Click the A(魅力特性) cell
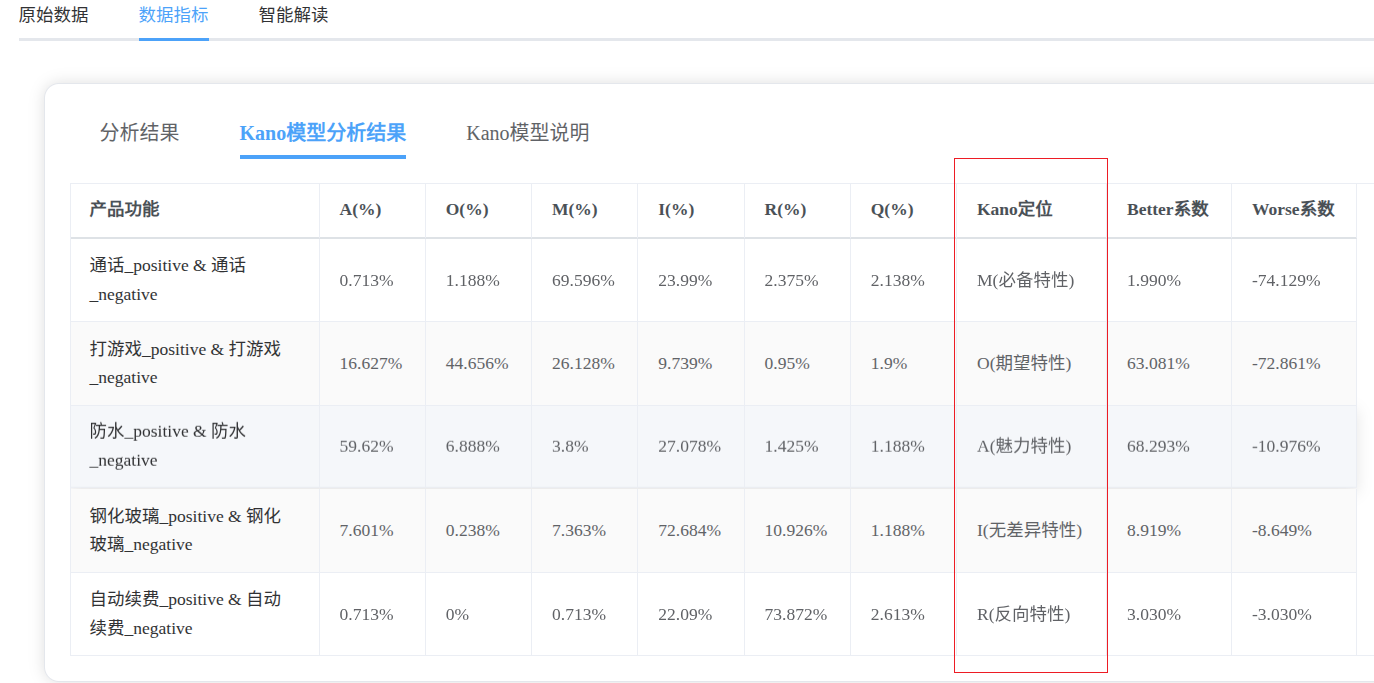Image resolution: width=1374 pixels, height=683 pixels. [x=1023, y=446]
